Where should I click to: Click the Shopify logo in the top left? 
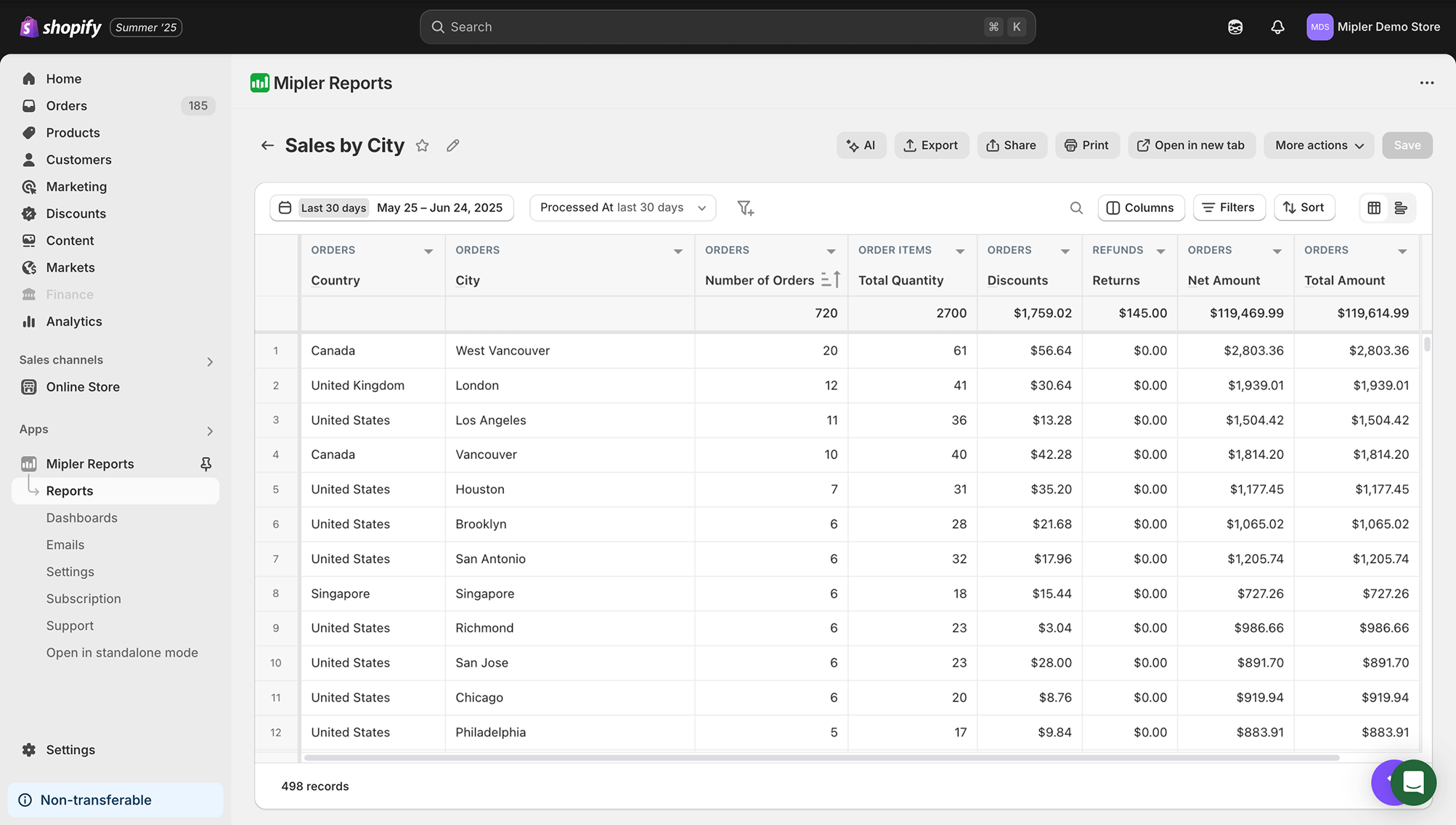click(x=29, y=27)
